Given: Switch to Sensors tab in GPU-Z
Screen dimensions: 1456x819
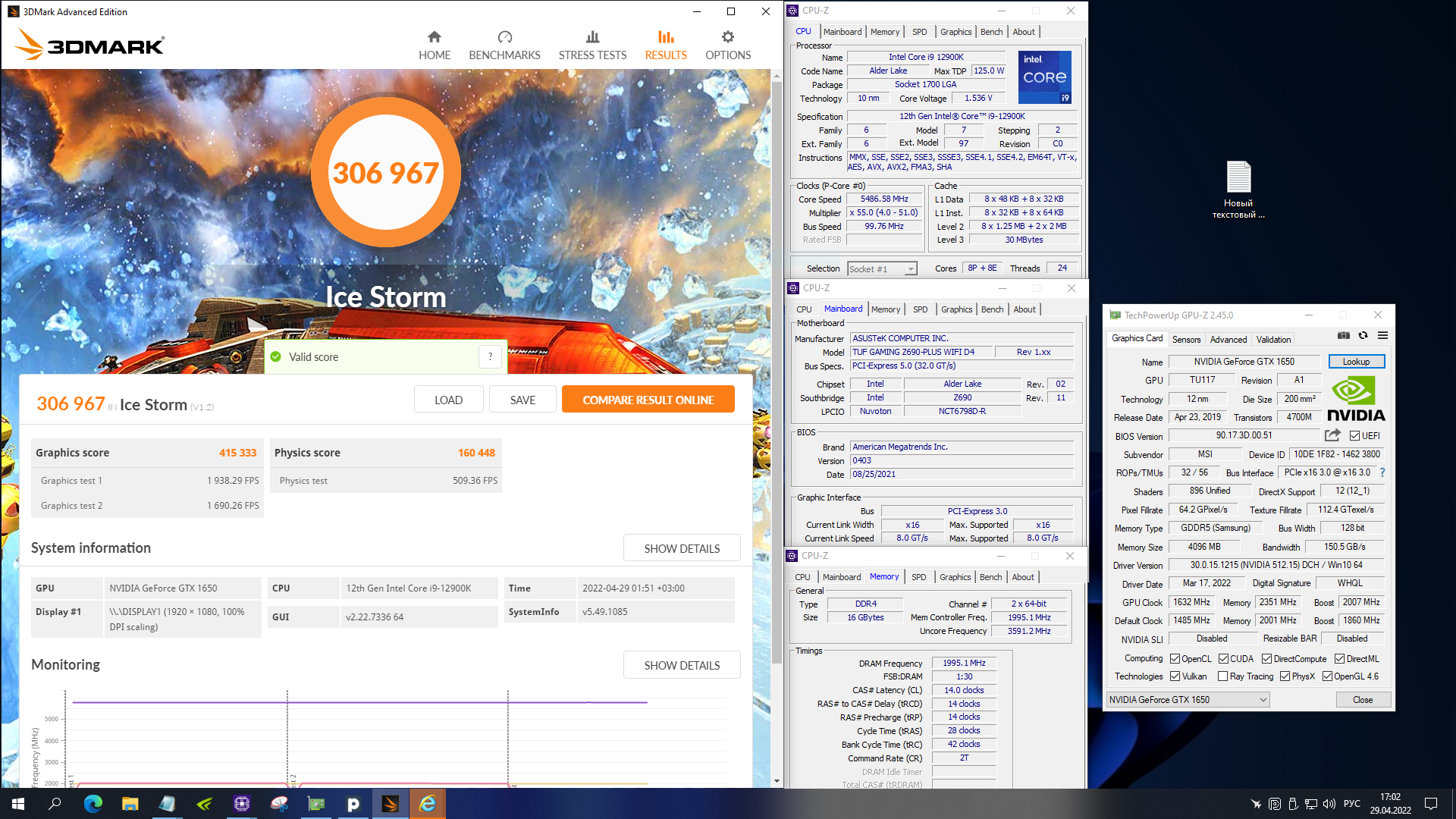Looking at the screenshot, I should pos(1186,340).
